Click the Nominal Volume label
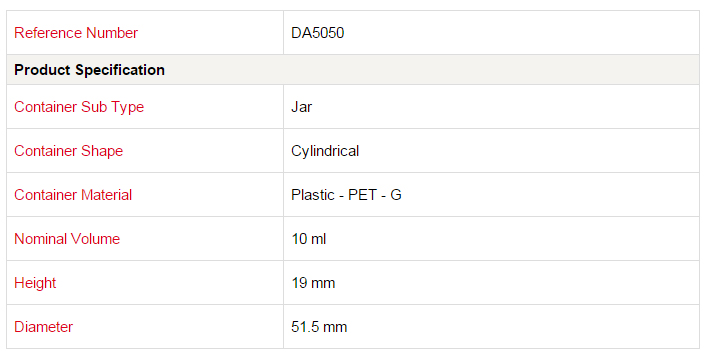The height and width of the screenshot is (360, 711). point(67,239)
